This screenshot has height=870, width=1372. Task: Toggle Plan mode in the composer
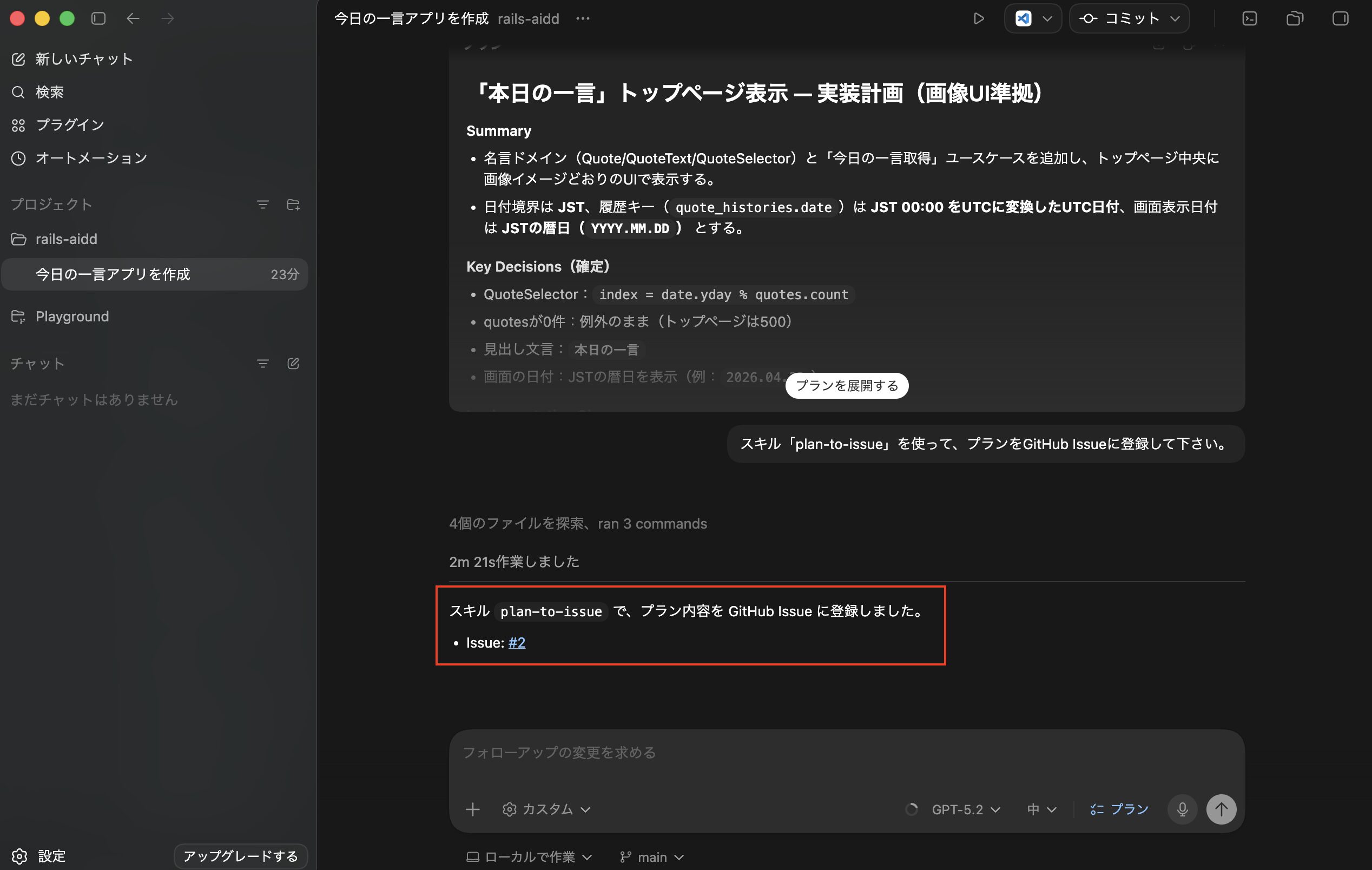click(x=1119, y=809)
